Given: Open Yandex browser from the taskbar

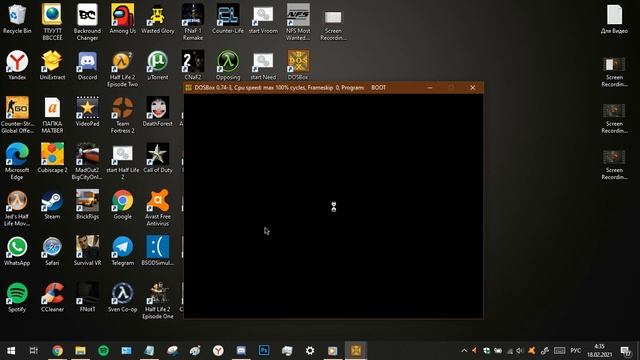Looking at the screenshot, I should point(218,350).
